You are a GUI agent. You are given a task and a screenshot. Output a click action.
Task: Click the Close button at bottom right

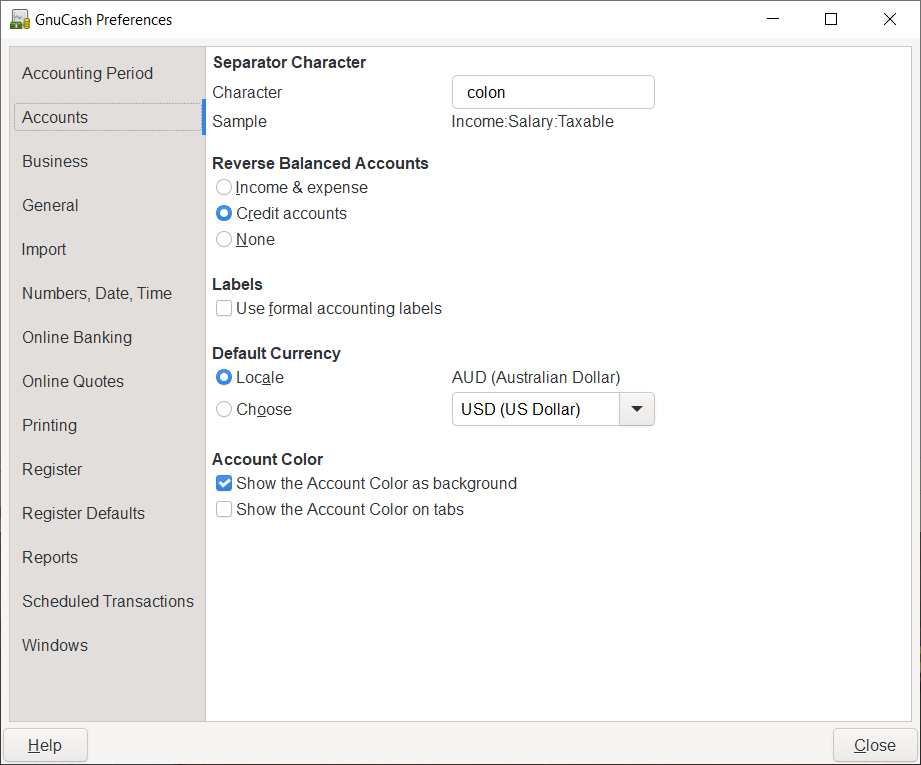(874, 745)
